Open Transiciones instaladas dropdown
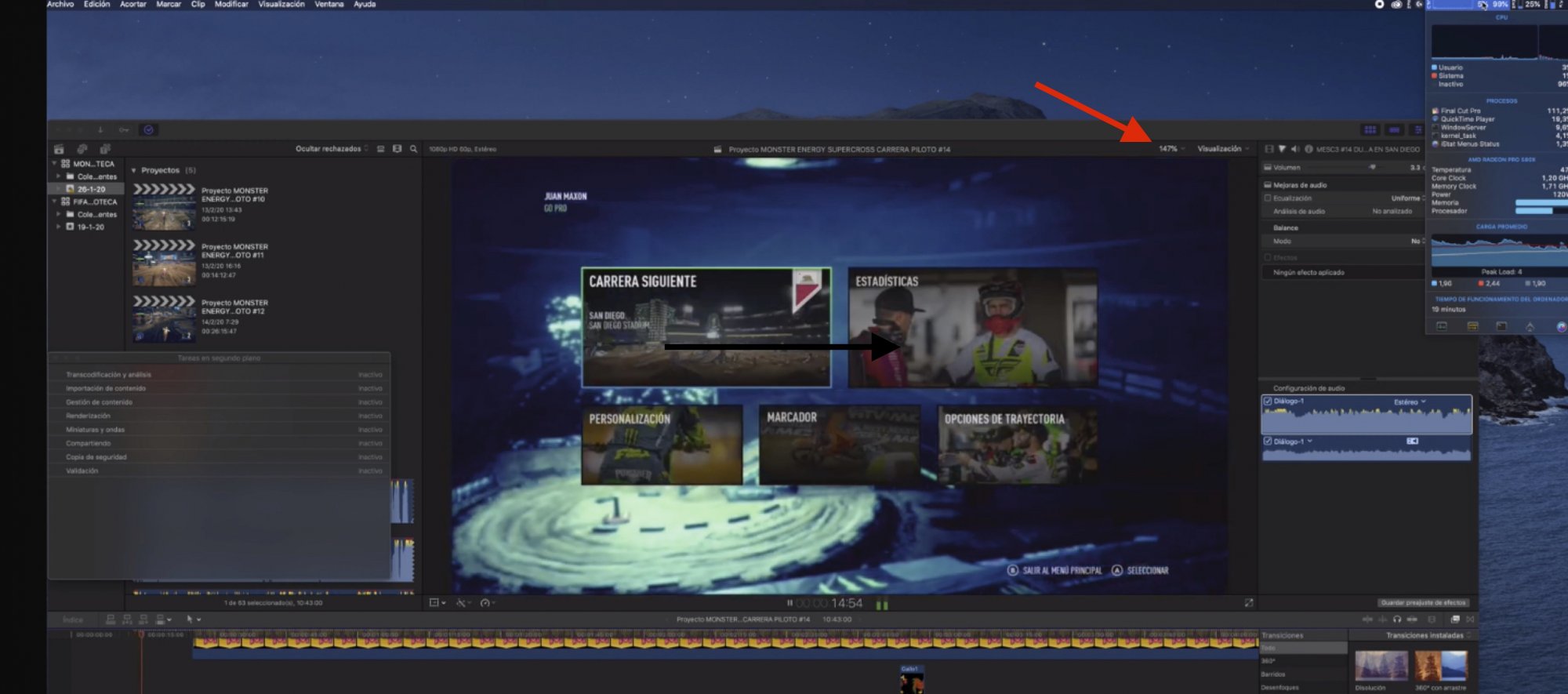This screenshot has width=1568, height=694. pos(1427,635)
